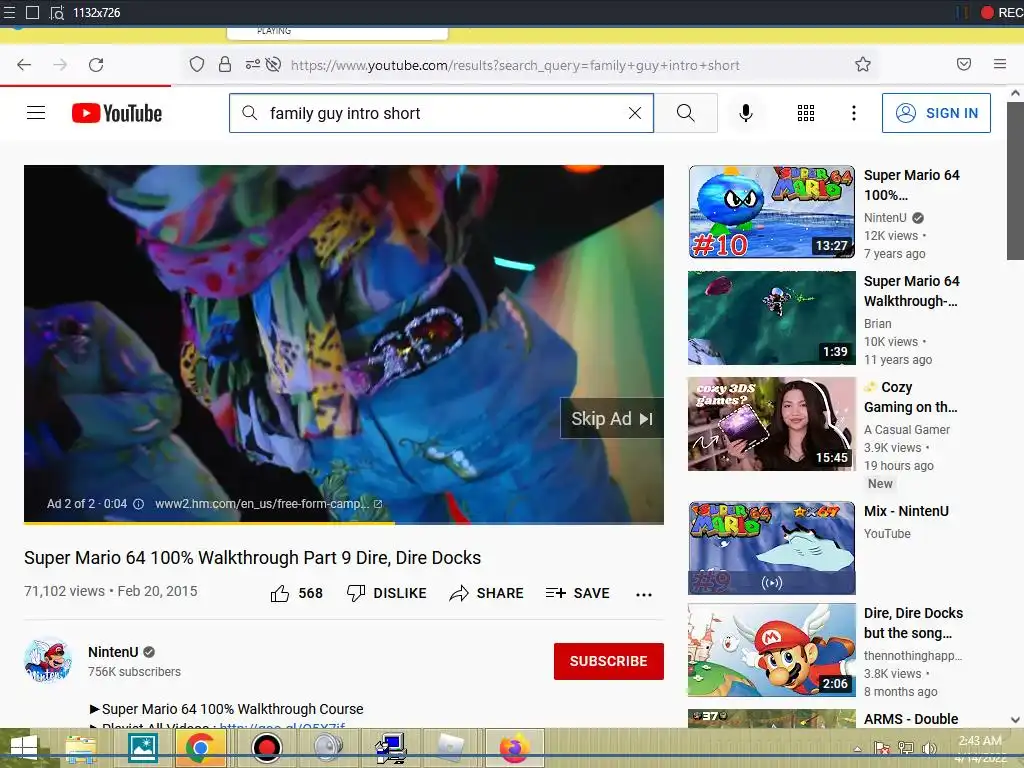Image resolution: width=1024 pixels, height=768 pixels.
Task: Go forward with the browser arrow
Action: [x=60, y=65]
